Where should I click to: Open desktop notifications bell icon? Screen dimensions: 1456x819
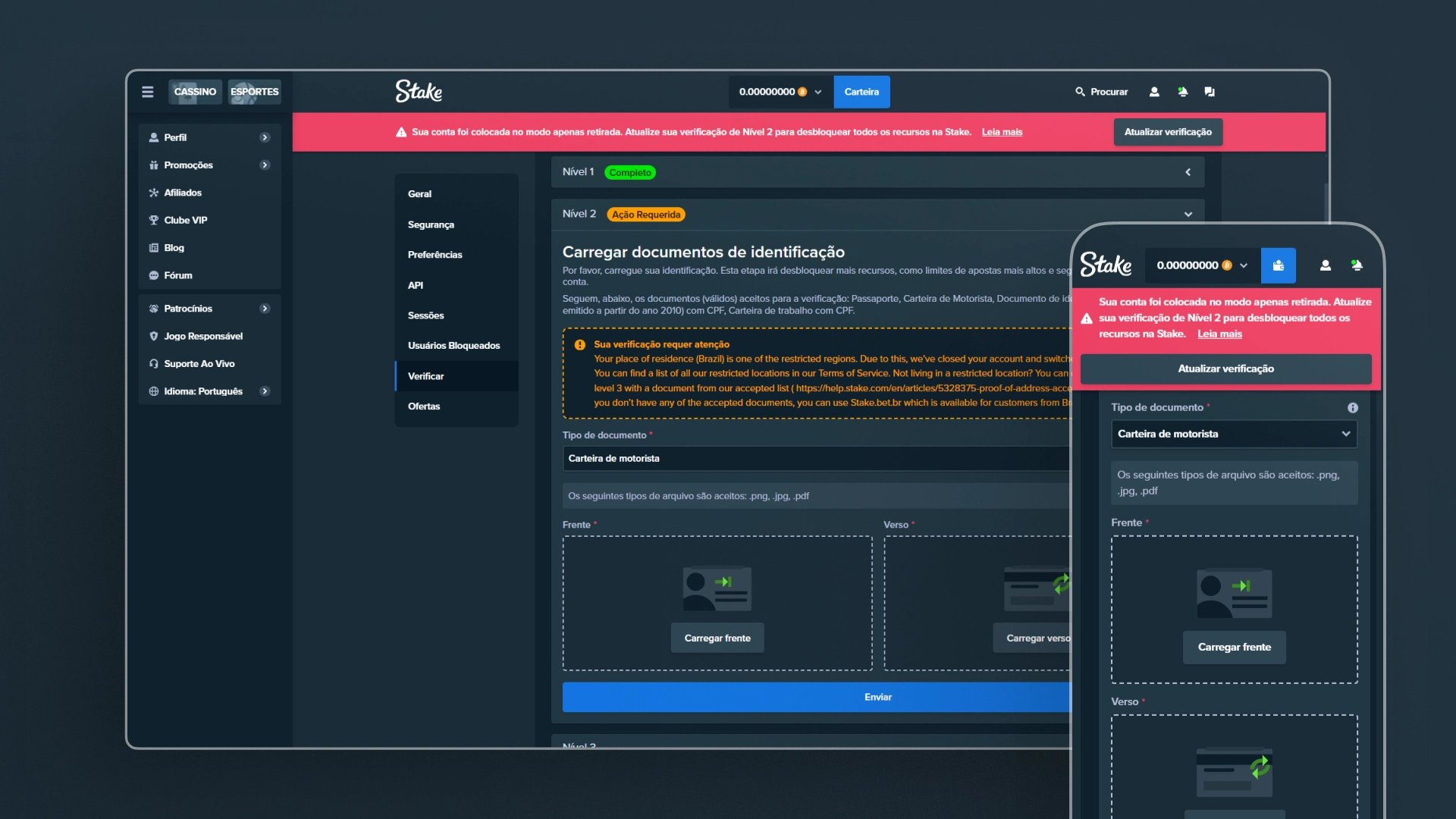click(x=1182, y=92)
